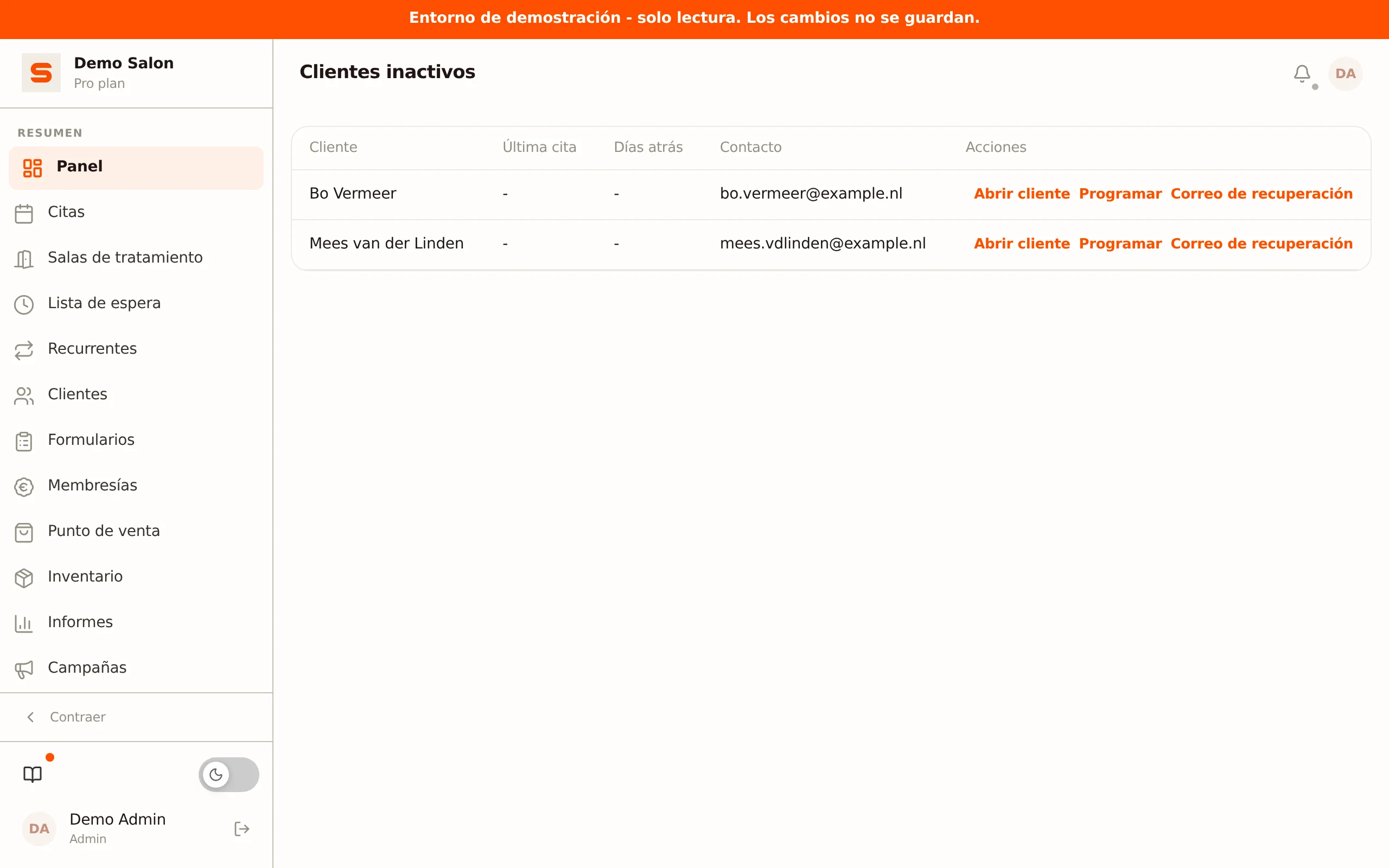This screenshot has height=868, width=1389.
Task: Click the Membresías euro badge icon
Action: tap(24, 487)
